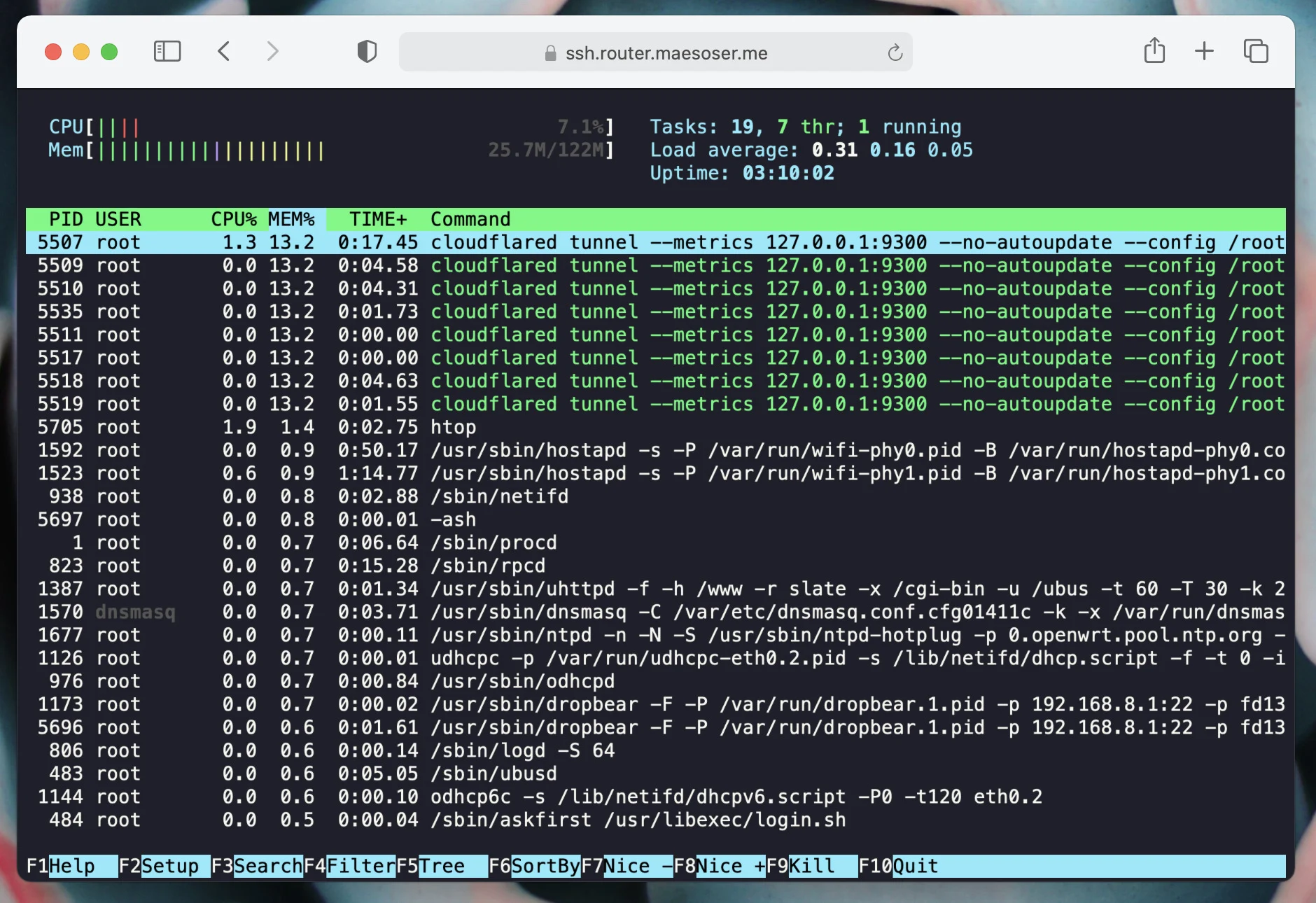Open the F6 SortBy option
Screen dimensions: 1316x903
pos(534,866)
